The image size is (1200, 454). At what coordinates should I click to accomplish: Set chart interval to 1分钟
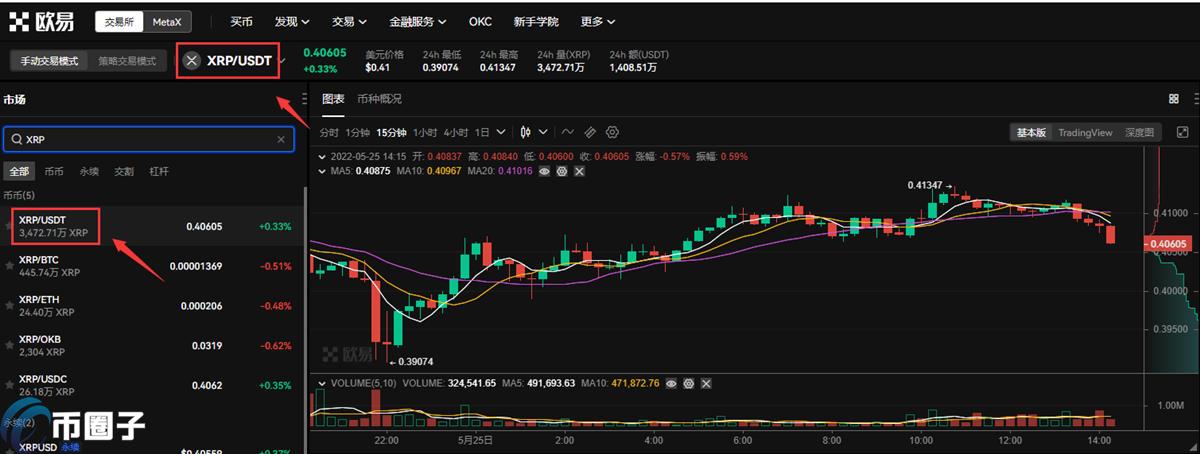358,132
